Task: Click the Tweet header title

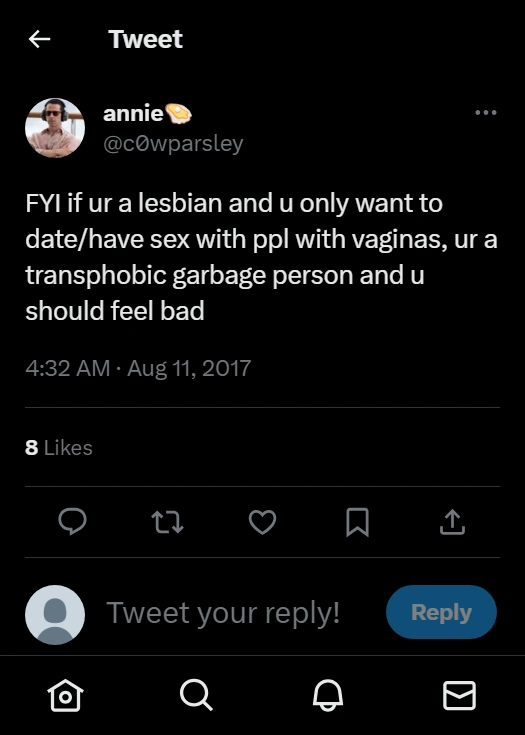Action: coord(145,39)
